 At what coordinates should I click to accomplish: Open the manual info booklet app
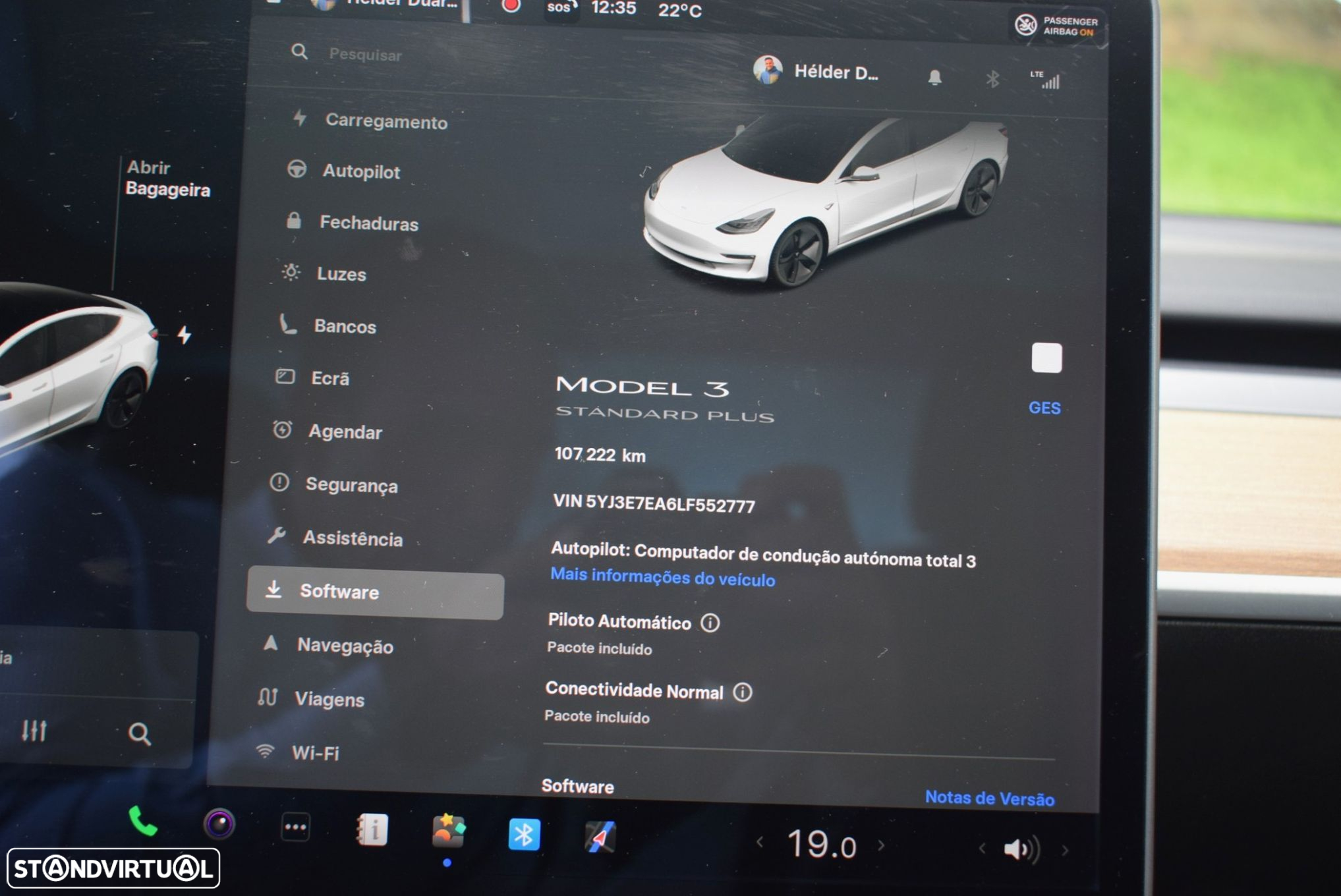372,830
